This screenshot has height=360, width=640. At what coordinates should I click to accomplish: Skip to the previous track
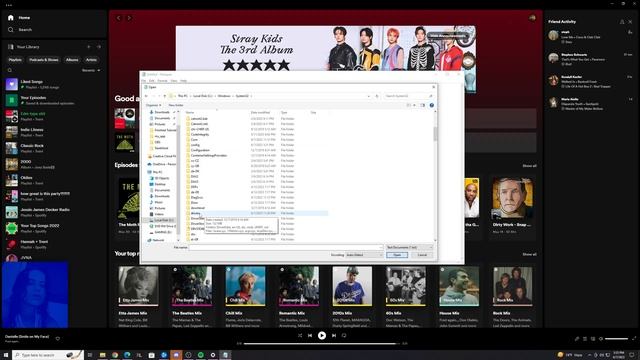(x=310, y=336)
